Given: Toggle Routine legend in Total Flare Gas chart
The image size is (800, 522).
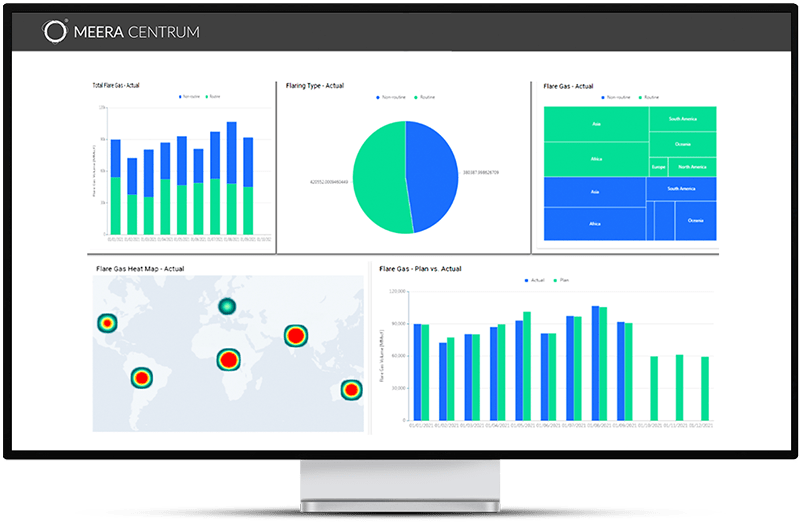Looking at the screenshot, I should coord(214,97).
